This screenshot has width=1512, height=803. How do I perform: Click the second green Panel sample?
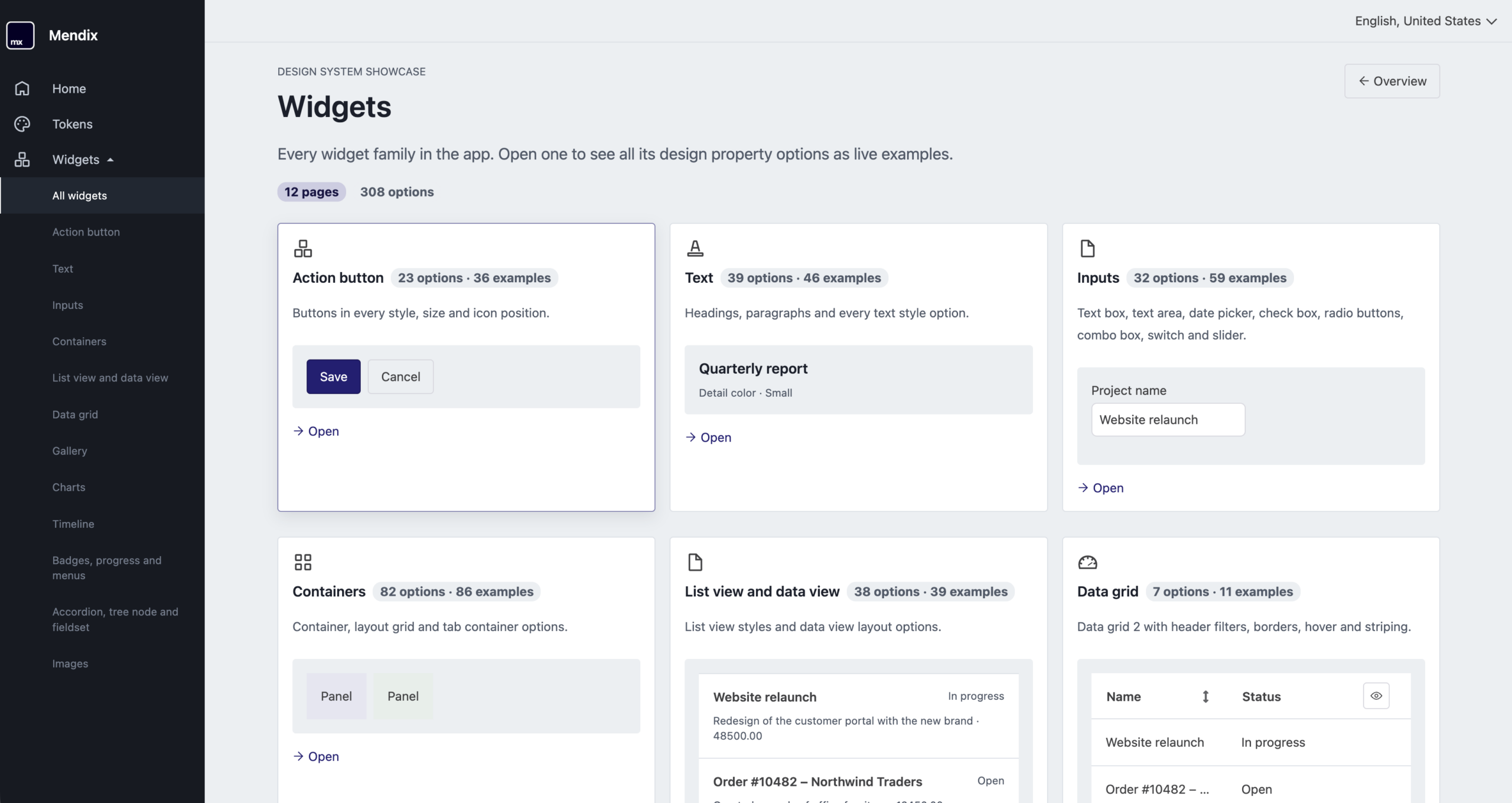point(403,696)
